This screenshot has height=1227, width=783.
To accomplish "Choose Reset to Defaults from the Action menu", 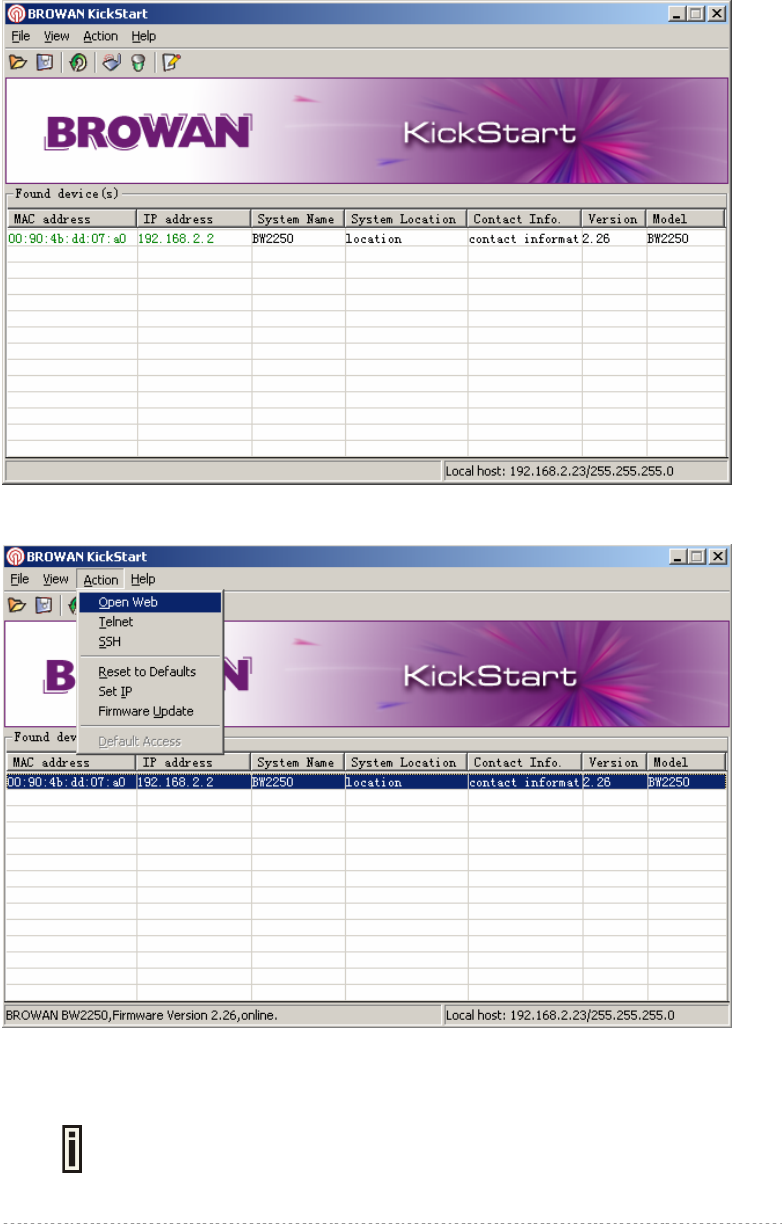I will coord(150,671).
